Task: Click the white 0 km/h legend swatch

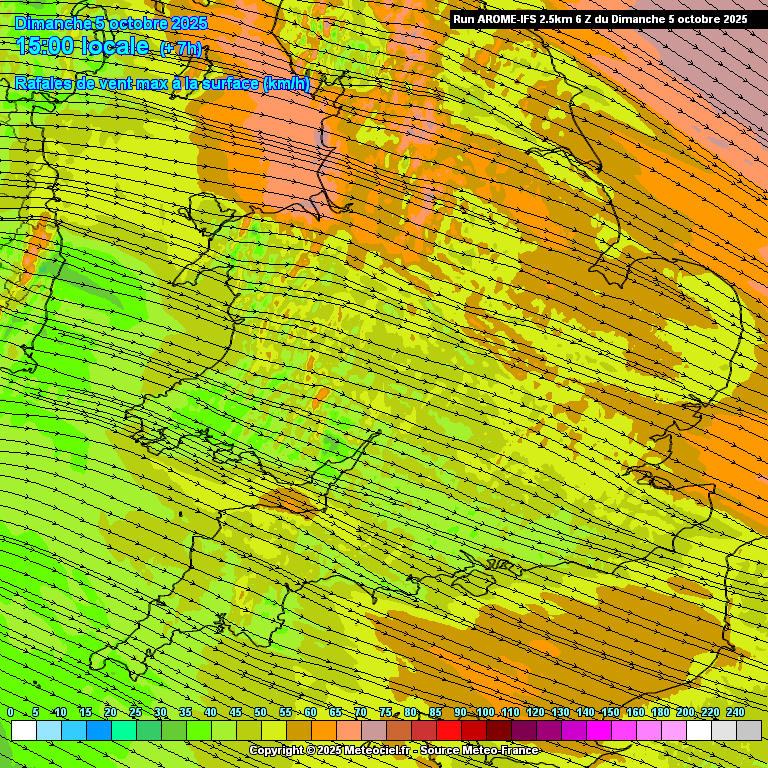Action: [24, 731]
